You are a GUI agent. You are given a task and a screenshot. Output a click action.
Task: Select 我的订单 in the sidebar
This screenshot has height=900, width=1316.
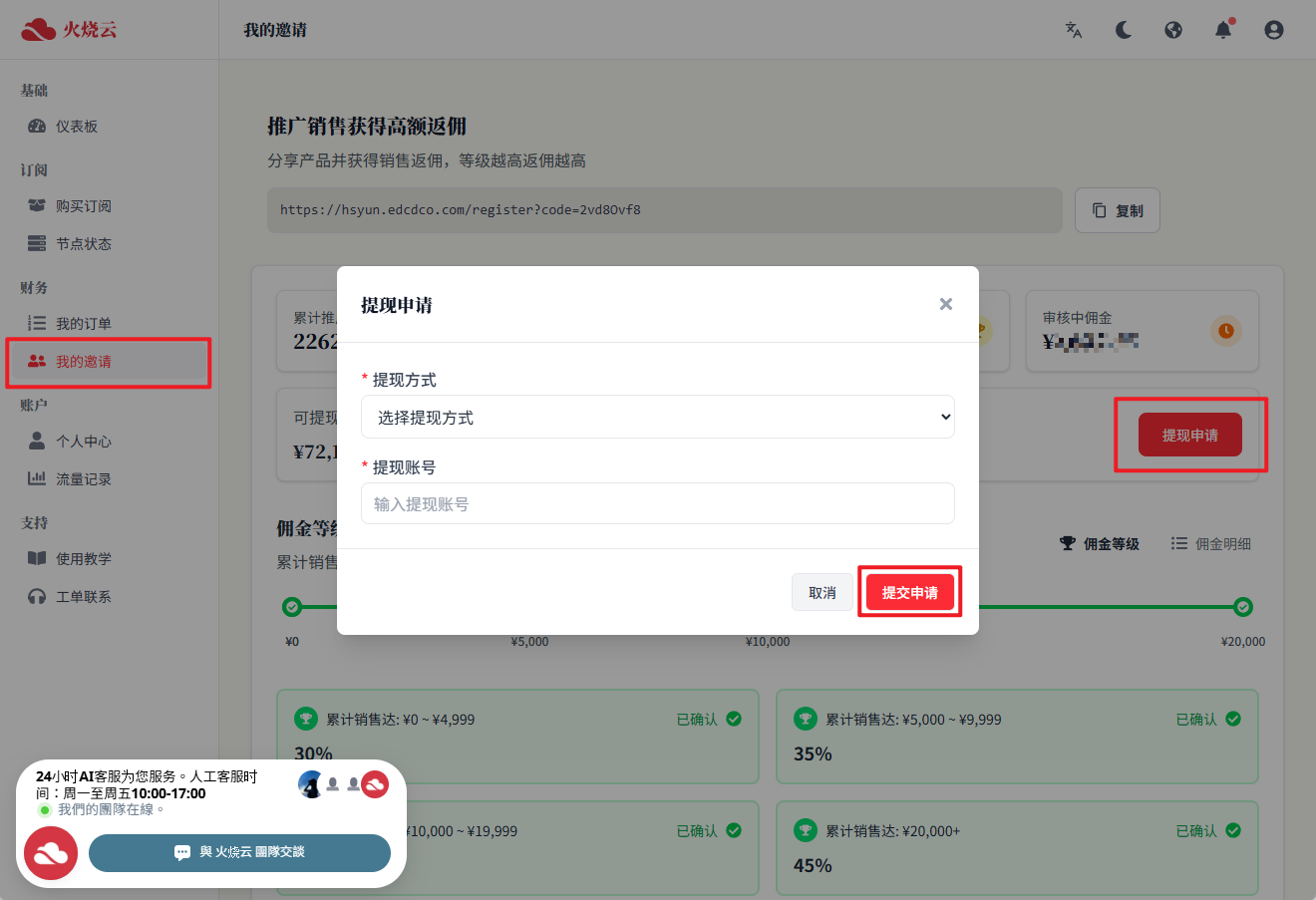(83, 324)
